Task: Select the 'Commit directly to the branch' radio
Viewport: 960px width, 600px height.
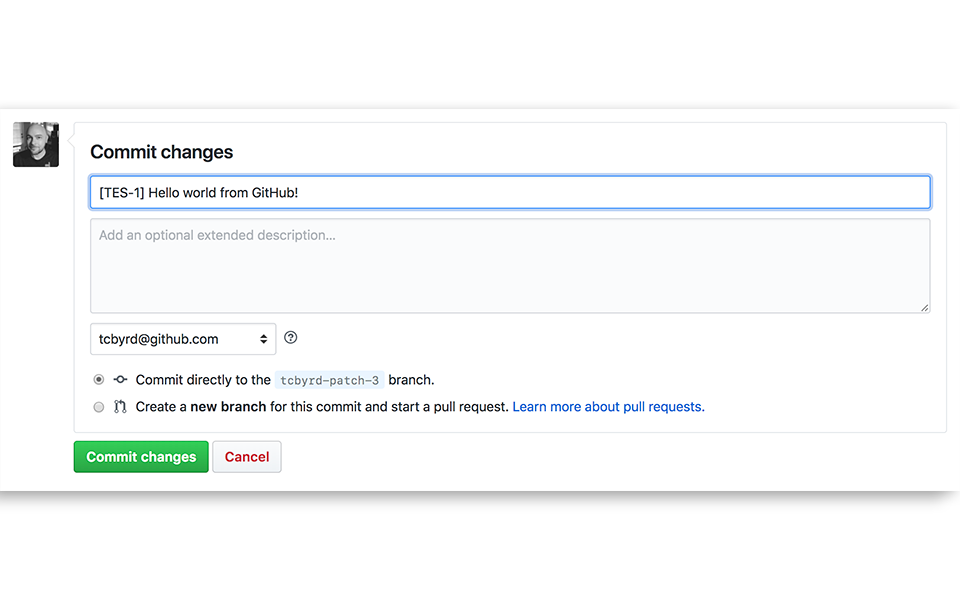Action: (98, 379)
